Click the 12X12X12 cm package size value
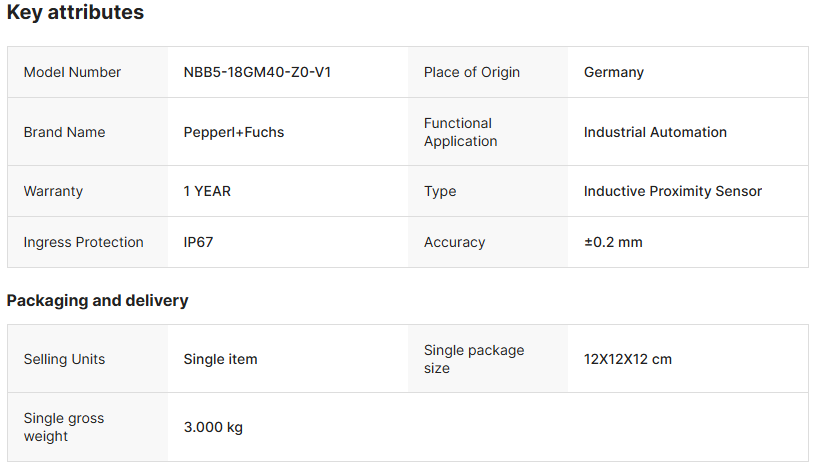The image size is (818, 471). coord(627,359)
